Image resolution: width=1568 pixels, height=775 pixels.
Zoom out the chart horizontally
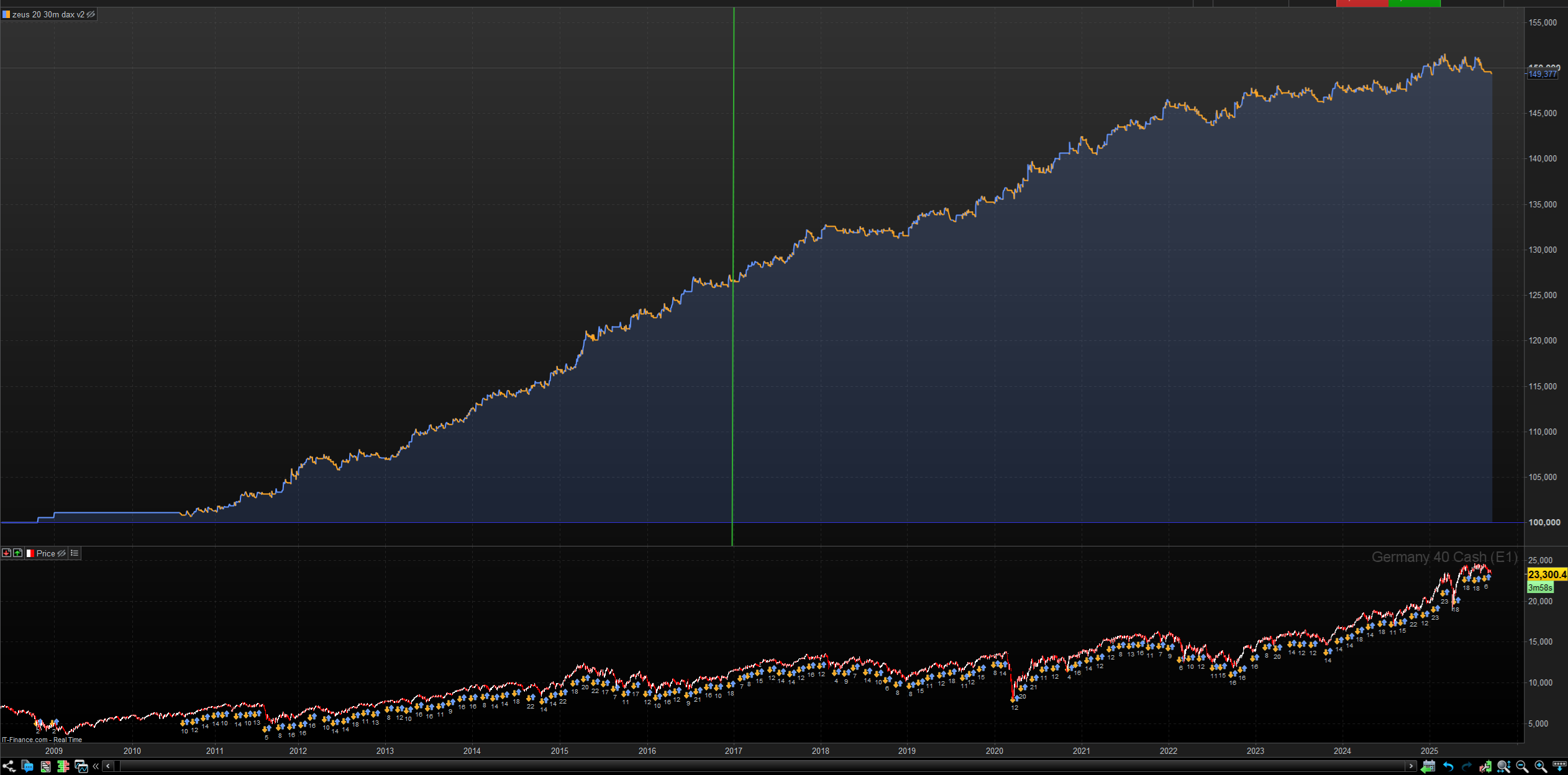pos(1522,766)
